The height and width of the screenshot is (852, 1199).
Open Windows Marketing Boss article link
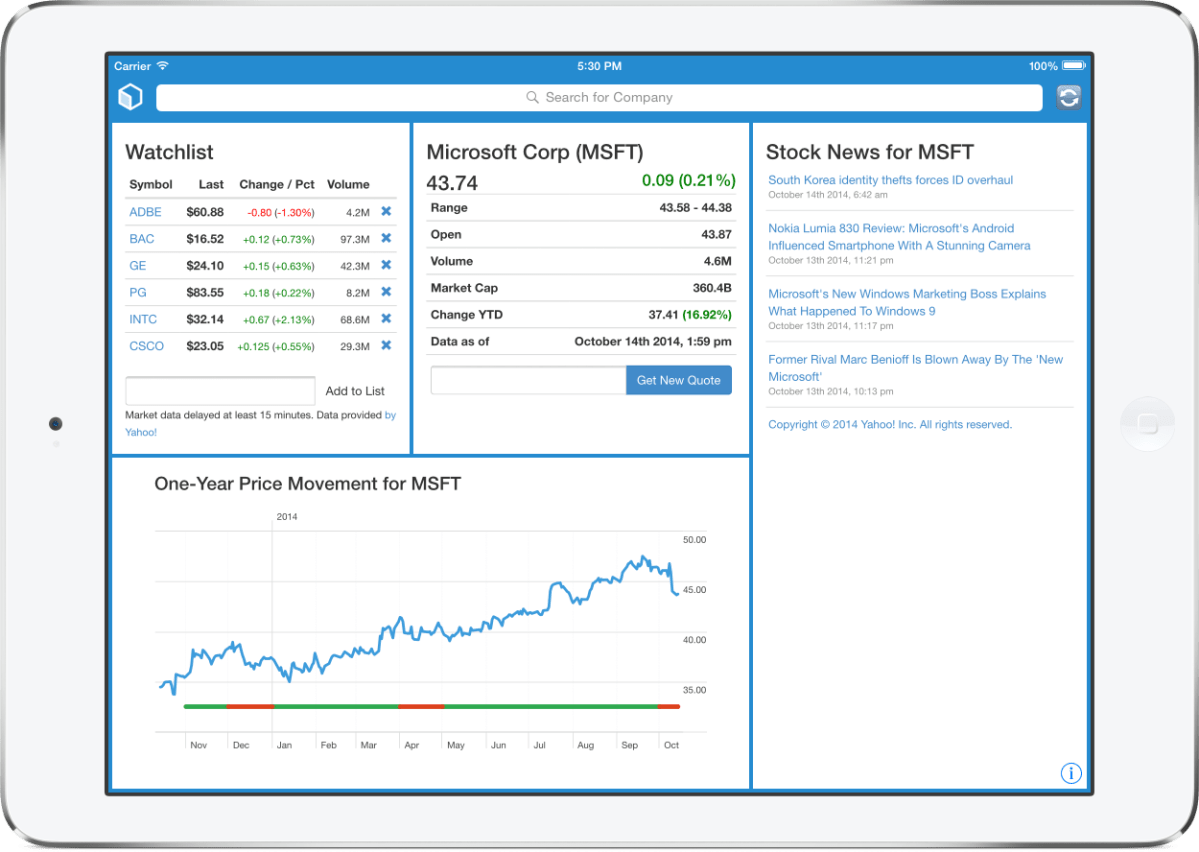coord(907,302)
